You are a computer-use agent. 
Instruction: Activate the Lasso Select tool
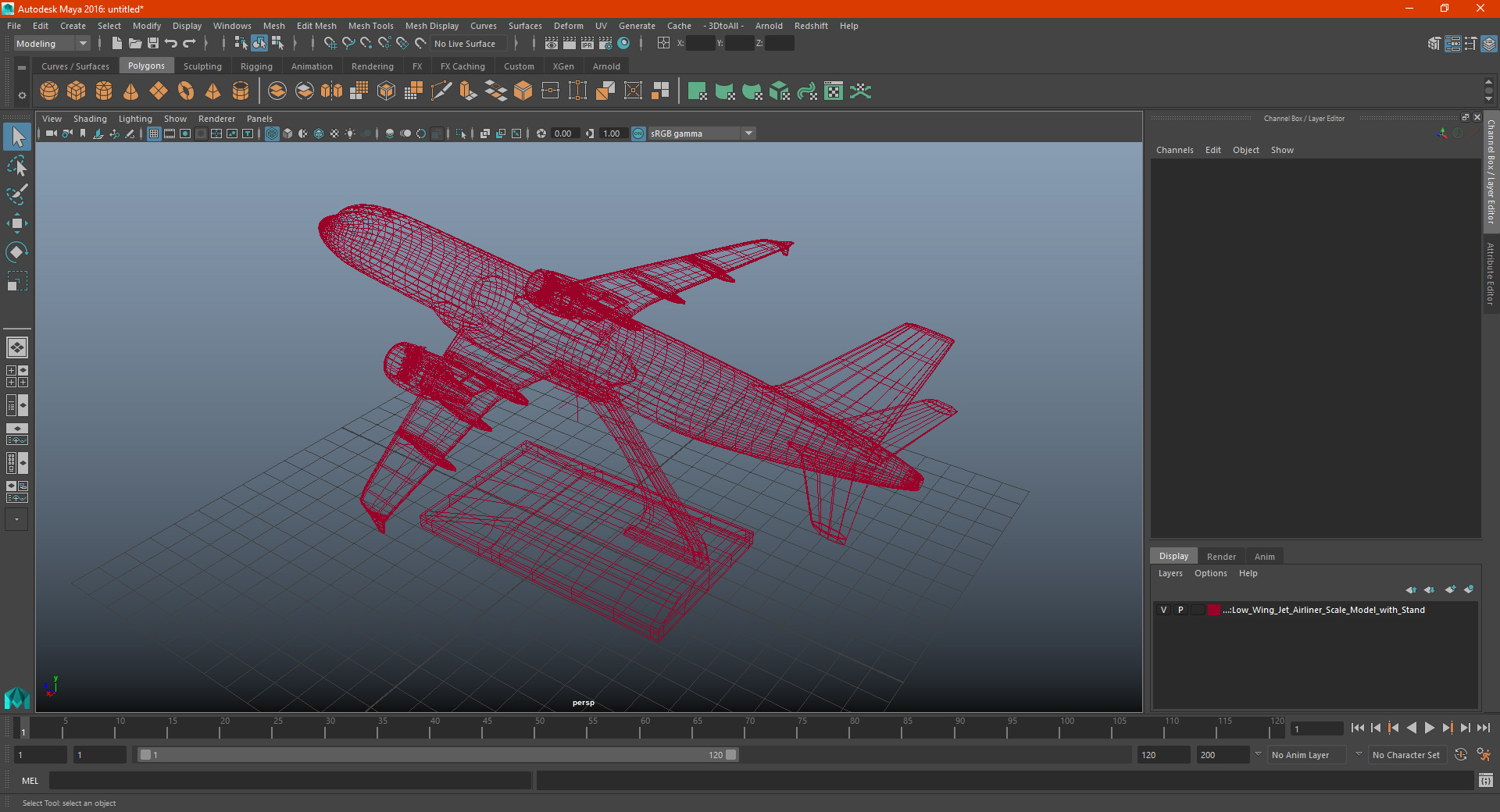(16, 166)
